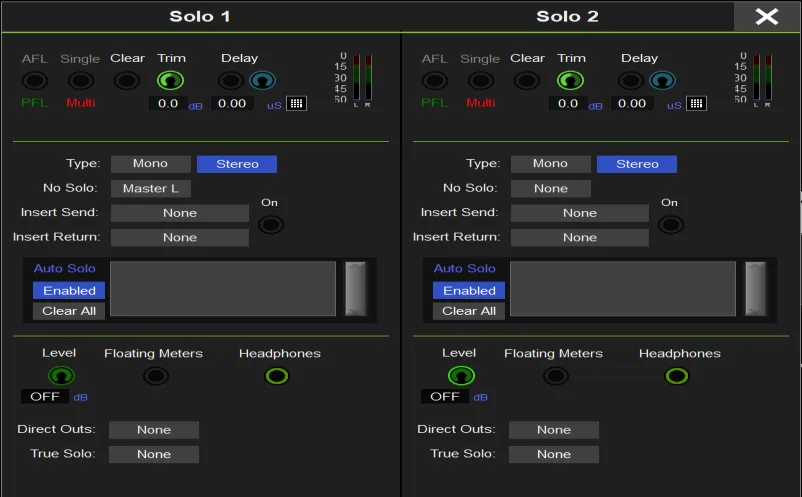Click the Delay 0.00 uS value in Solo 2
Screen dimensions: 802x497
click(x=632, y=103)
